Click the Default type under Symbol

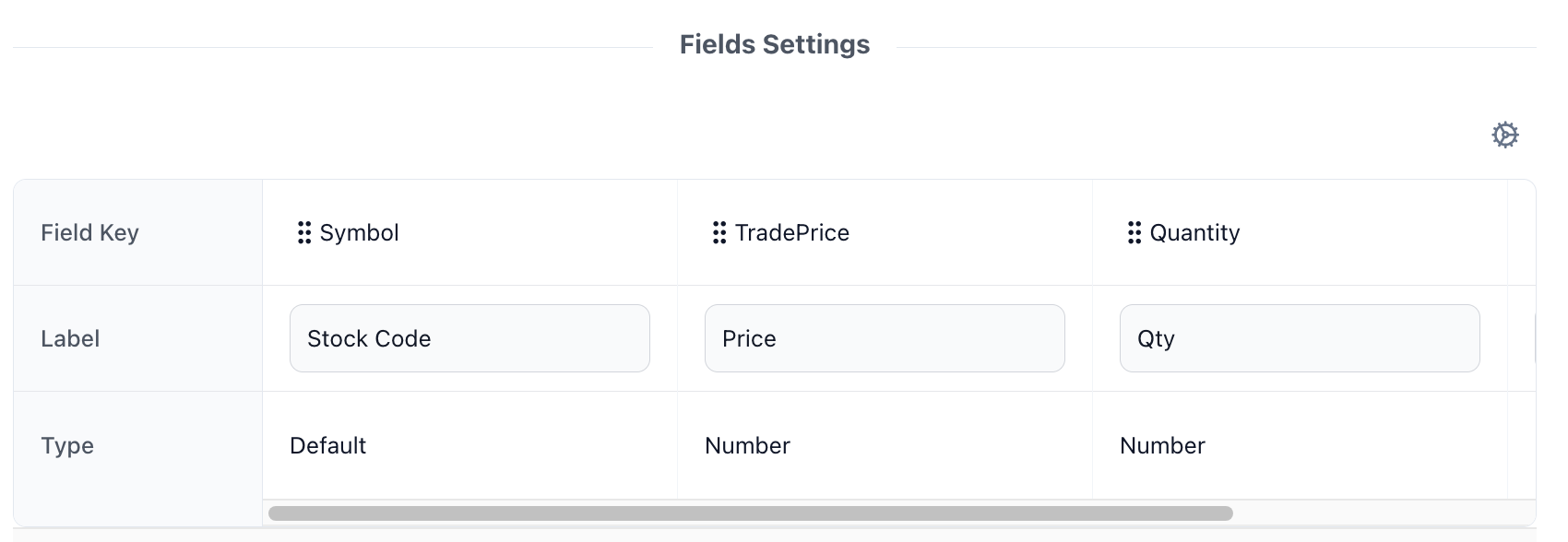point(328,446)
